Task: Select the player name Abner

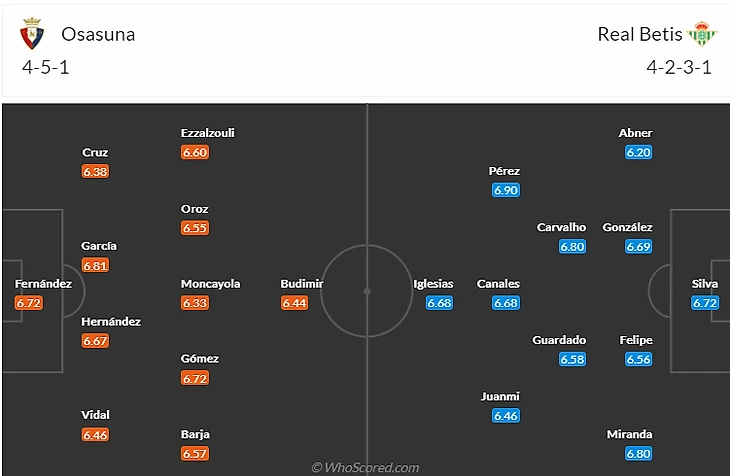Action: [636, 133]
